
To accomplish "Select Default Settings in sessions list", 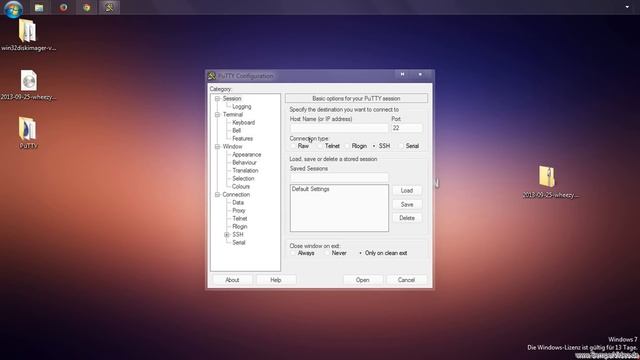I will [311, 189].
